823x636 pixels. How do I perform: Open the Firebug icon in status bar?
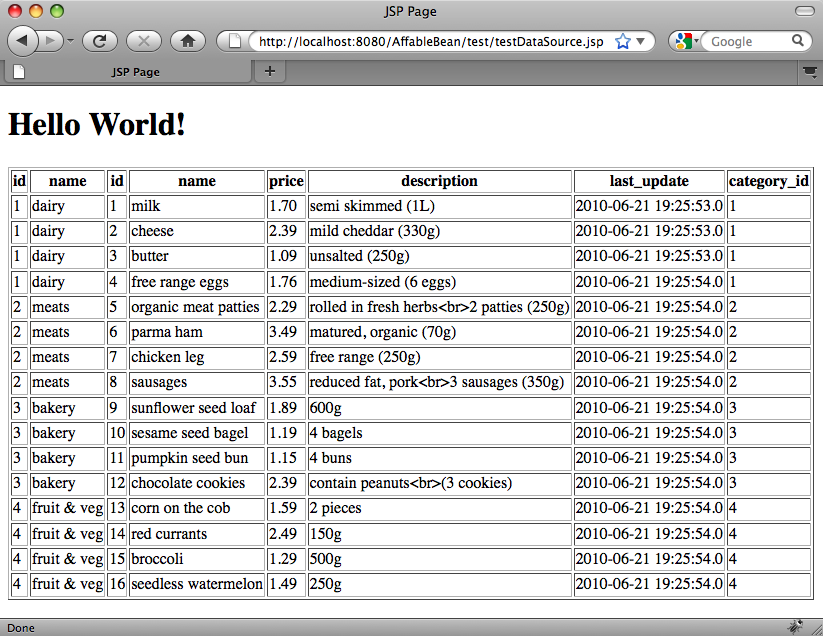(x=794, y=627)
